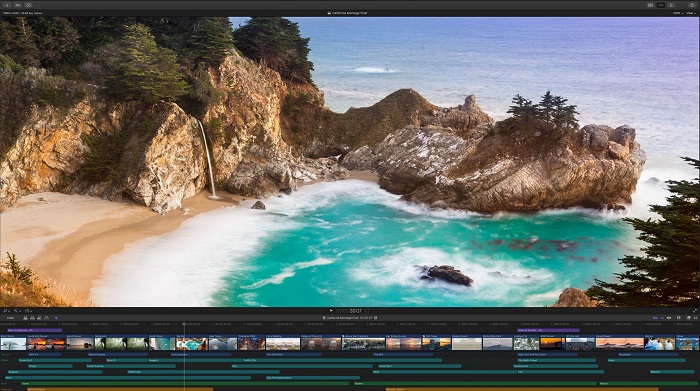
Task: Toggle video skimming in the timeline
Action: pos(655,318)
